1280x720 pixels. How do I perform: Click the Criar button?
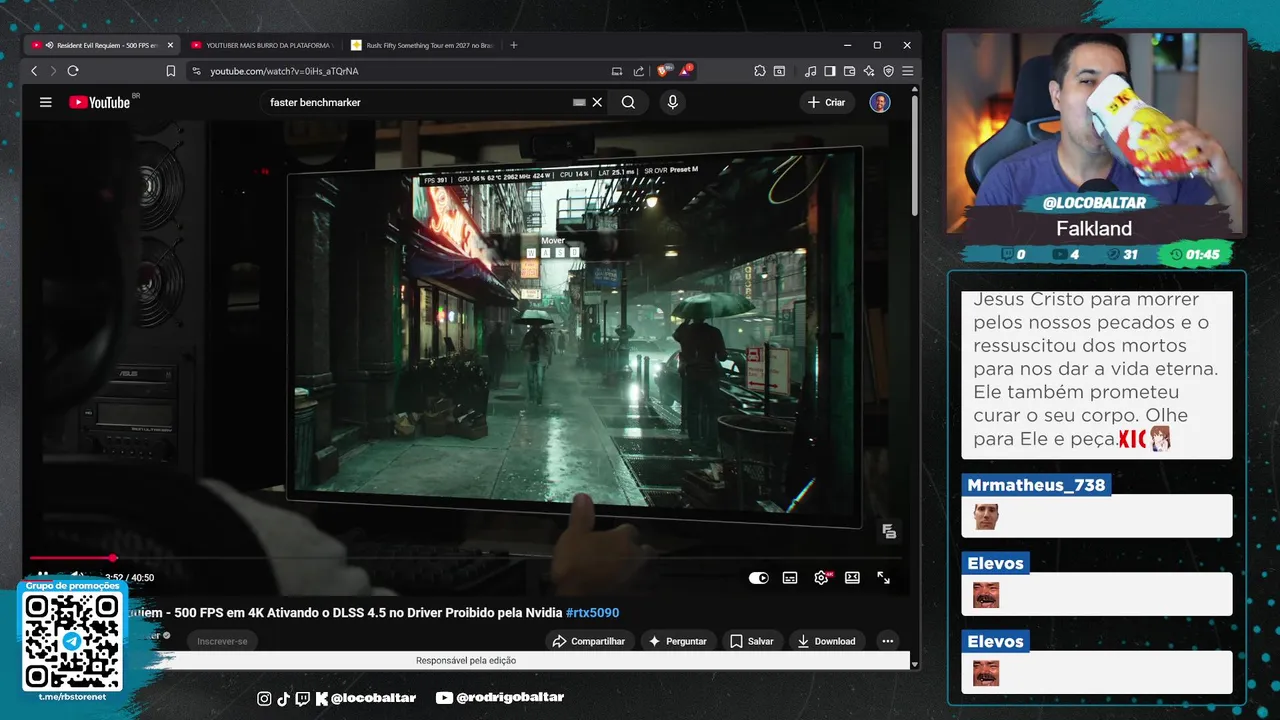pyautogui.click(x=827, y=102)
